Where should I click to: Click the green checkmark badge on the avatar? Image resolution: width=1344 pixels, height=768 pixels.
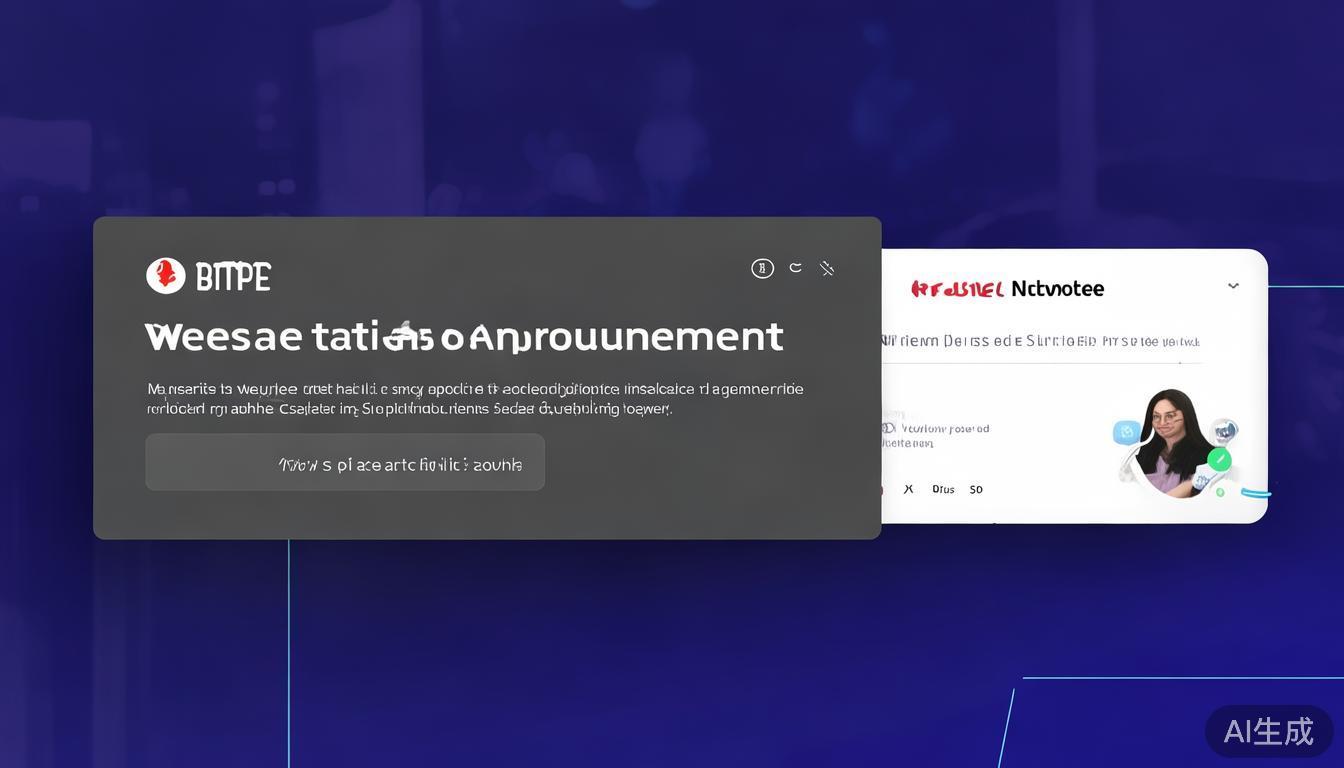point(1218,460)
